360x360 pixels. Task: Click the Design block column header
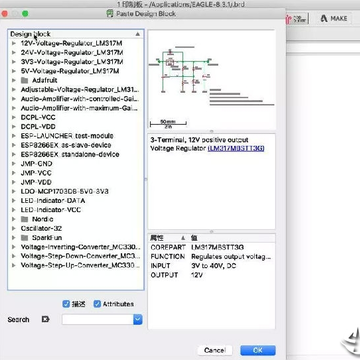(76, 34)
